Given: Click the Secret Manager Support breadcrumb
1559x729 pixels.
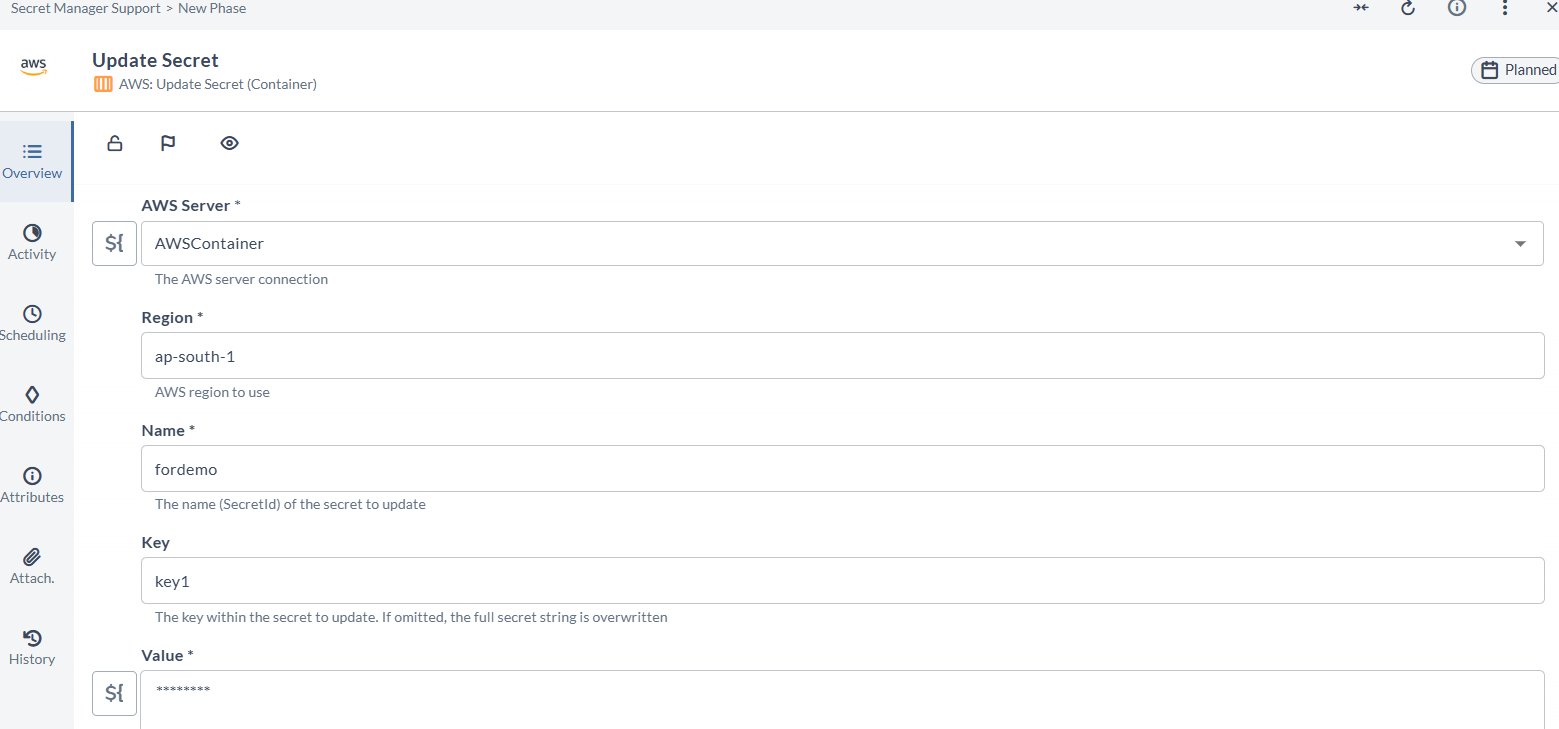Looking at the screenshot, I should coord(85,8).
